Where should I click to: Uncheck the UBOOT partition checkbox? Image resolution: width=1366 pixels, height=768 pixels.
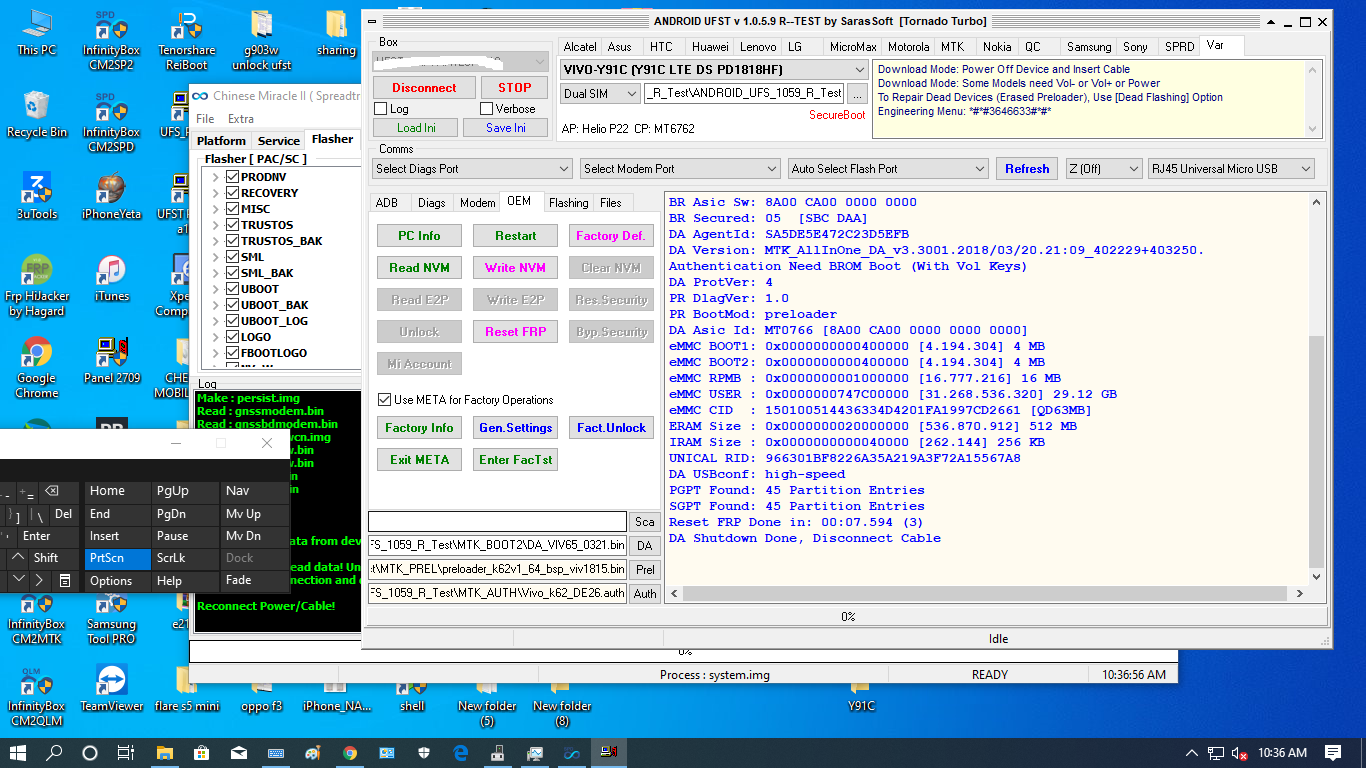pos(232,289)
